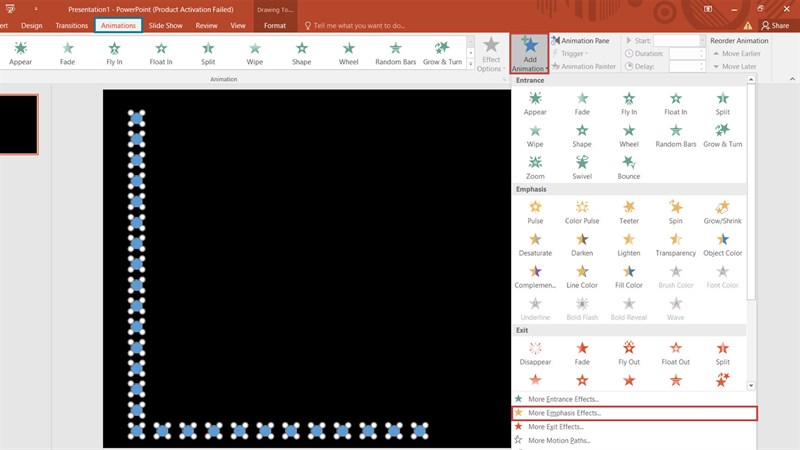Open the Transitions tab
This screenshot has height=450, width=800.
(x=71, y=26)
